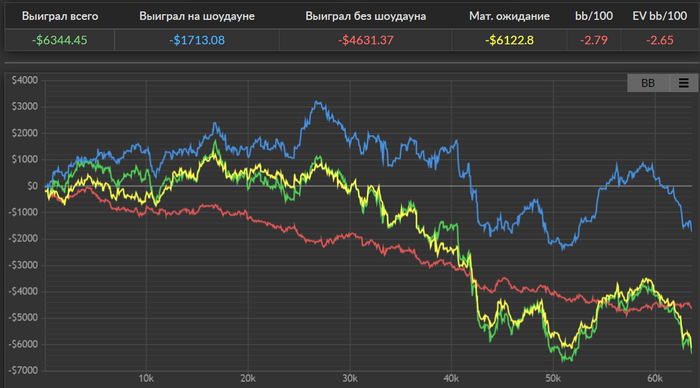Click the 'Выиграл без шоудауна' column header
Screen dimensions: 700x388
[366, 17]
